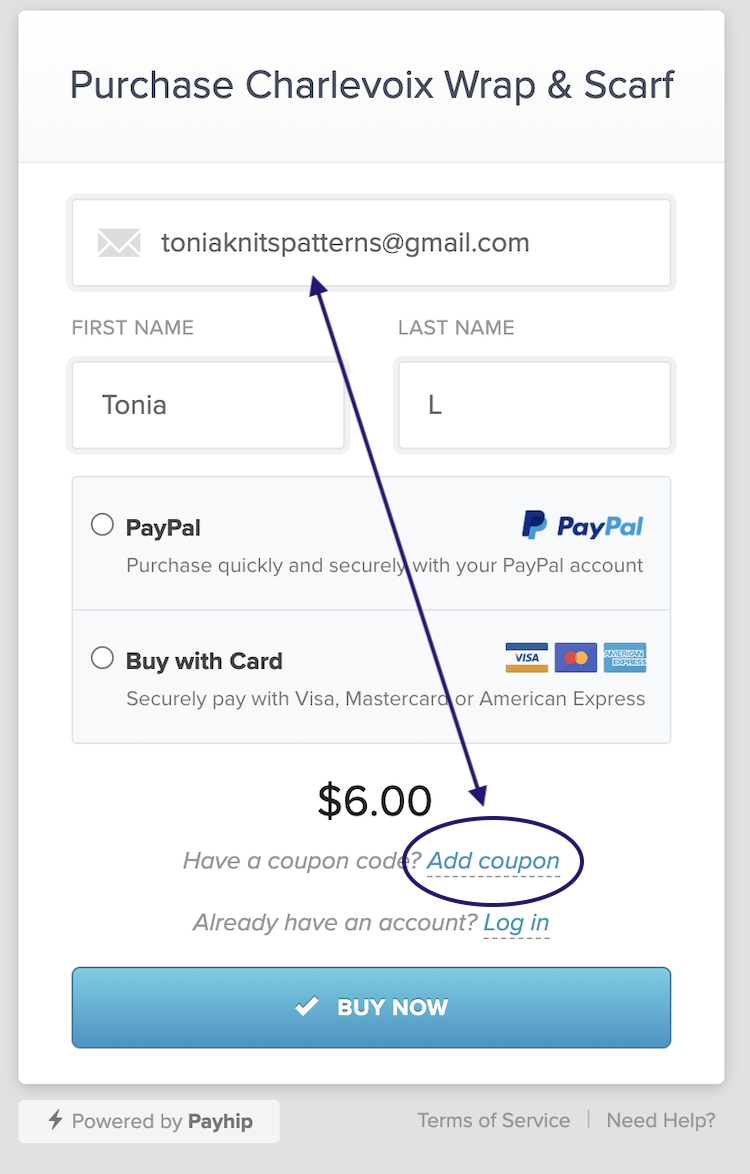Click the PayPal logo

pos(582,526)
